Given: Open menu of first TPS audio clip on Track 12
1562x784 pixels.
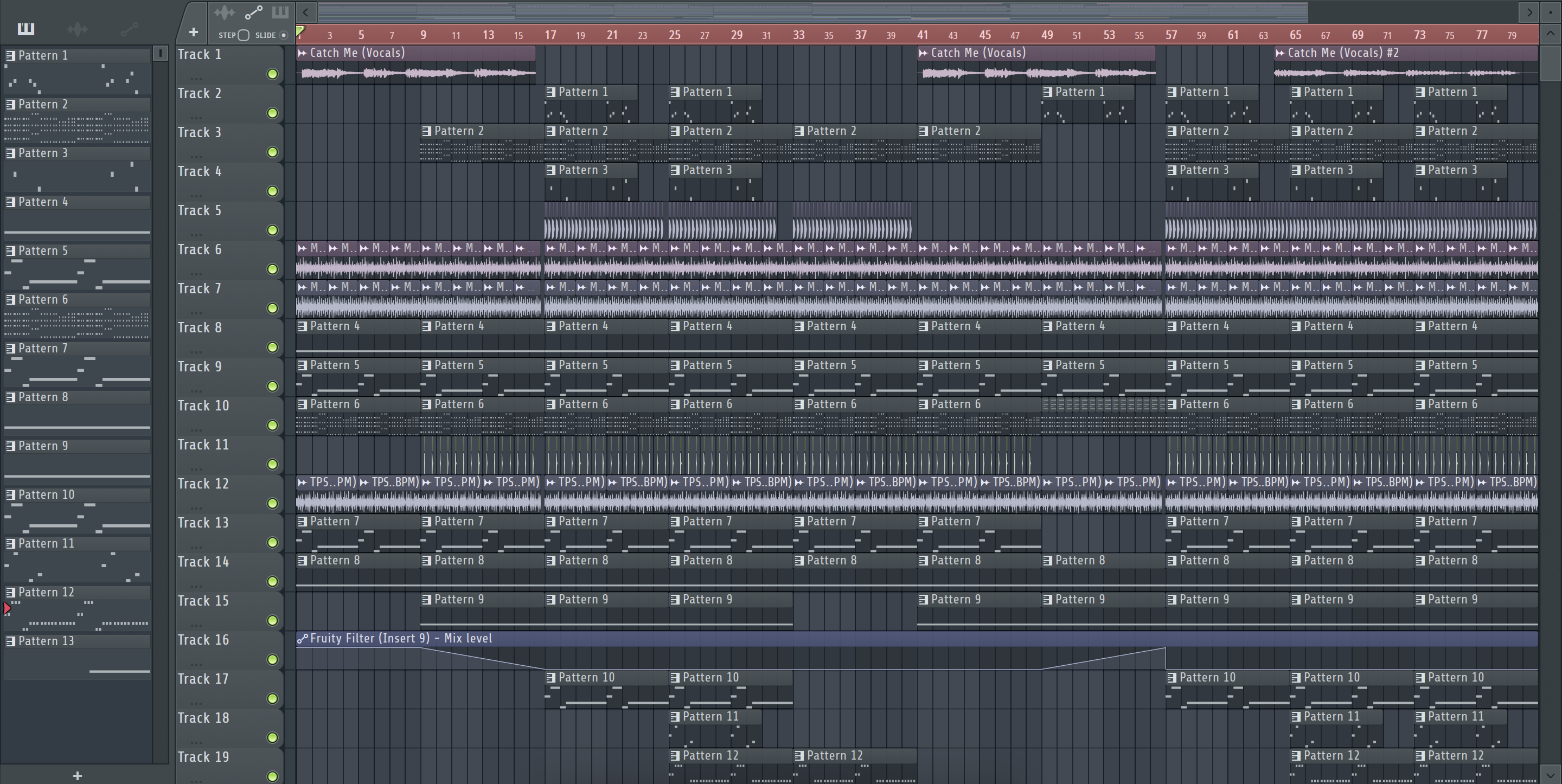Looking at the screenshot, I should coord(302,483).
